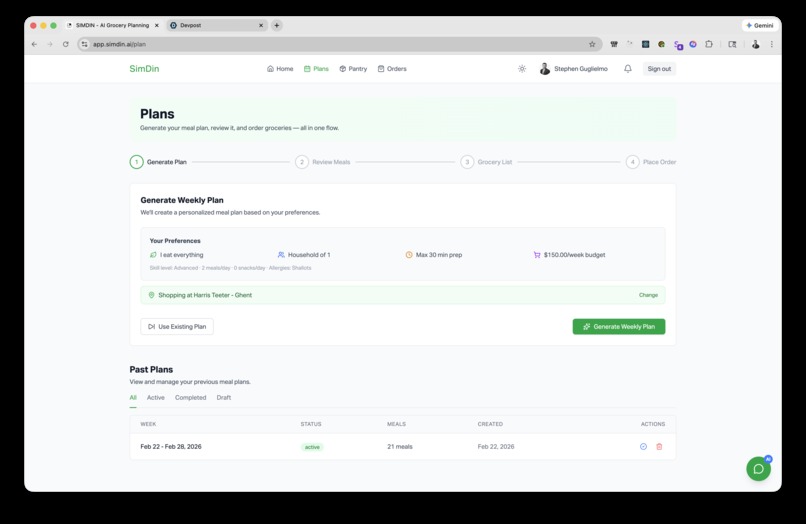Open Chrome profile avatar icon
This screenshot has height=524, width=806.
click(756, 44)
